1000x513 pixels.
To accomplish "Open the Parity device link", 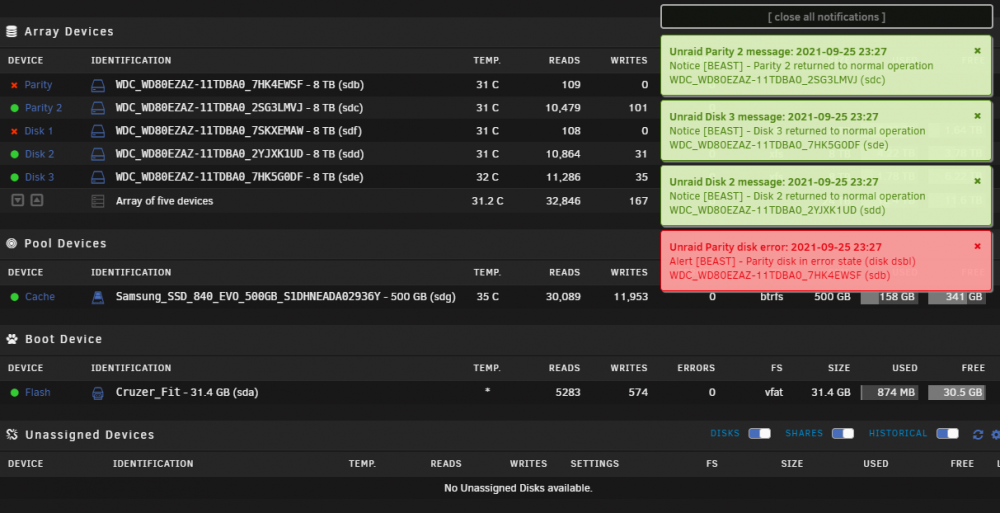I will pyautogui.click(x=38, y=85).
